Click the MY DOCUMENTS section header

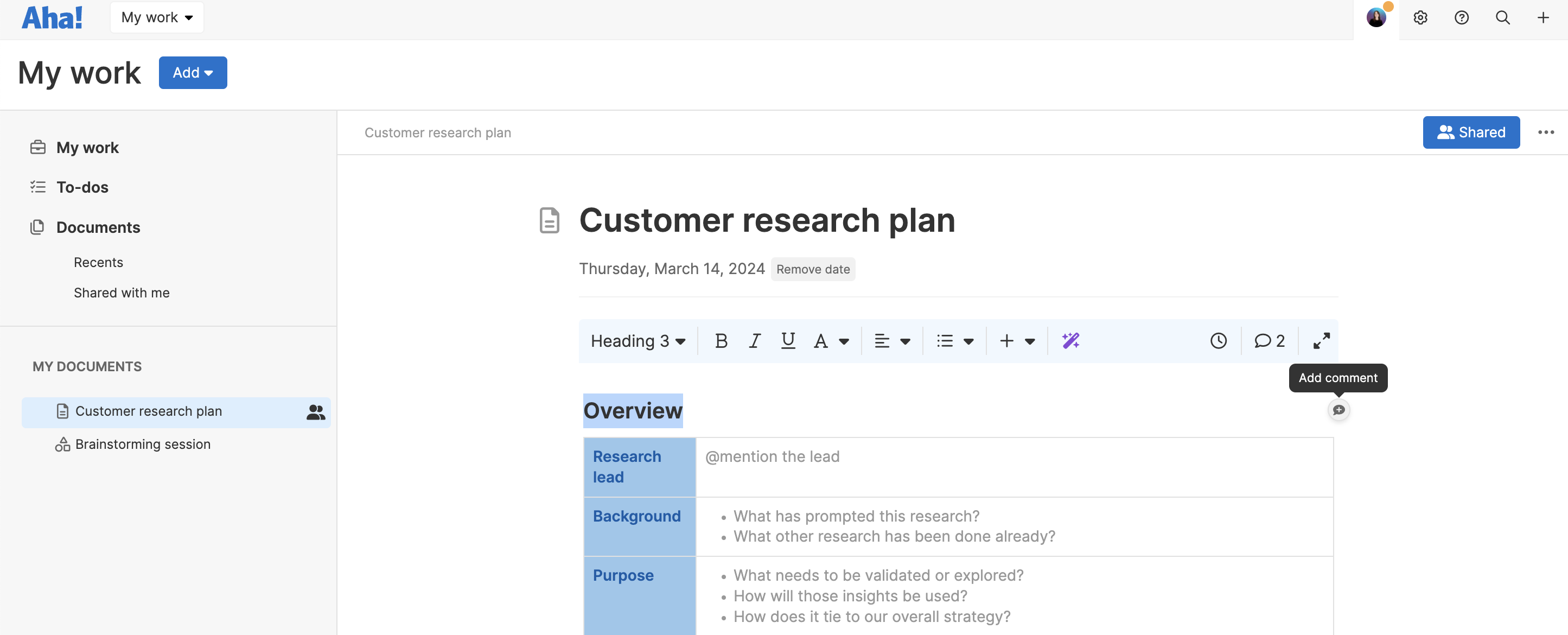coord(87,366)
